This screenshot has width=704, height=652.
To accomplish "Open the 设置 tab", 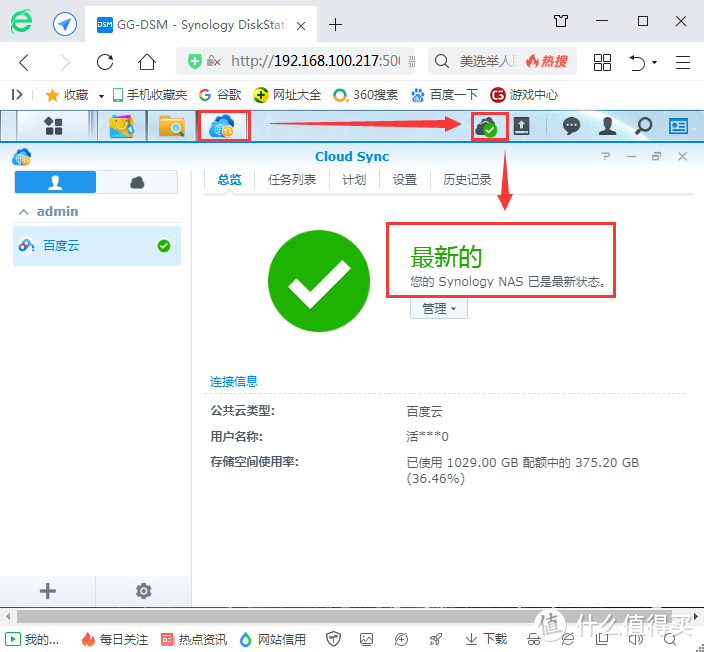I will [405, 180].
